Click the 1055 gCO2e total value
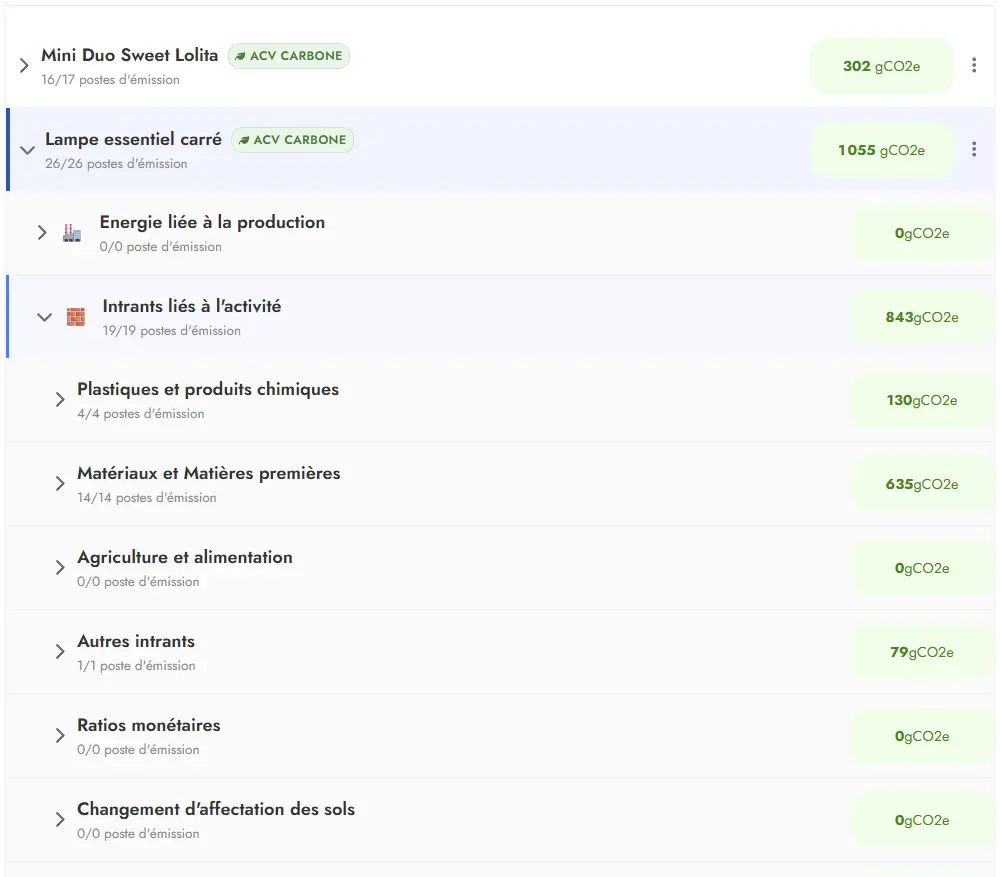This screenshot has height=877, width=1000. click(881, 150)
